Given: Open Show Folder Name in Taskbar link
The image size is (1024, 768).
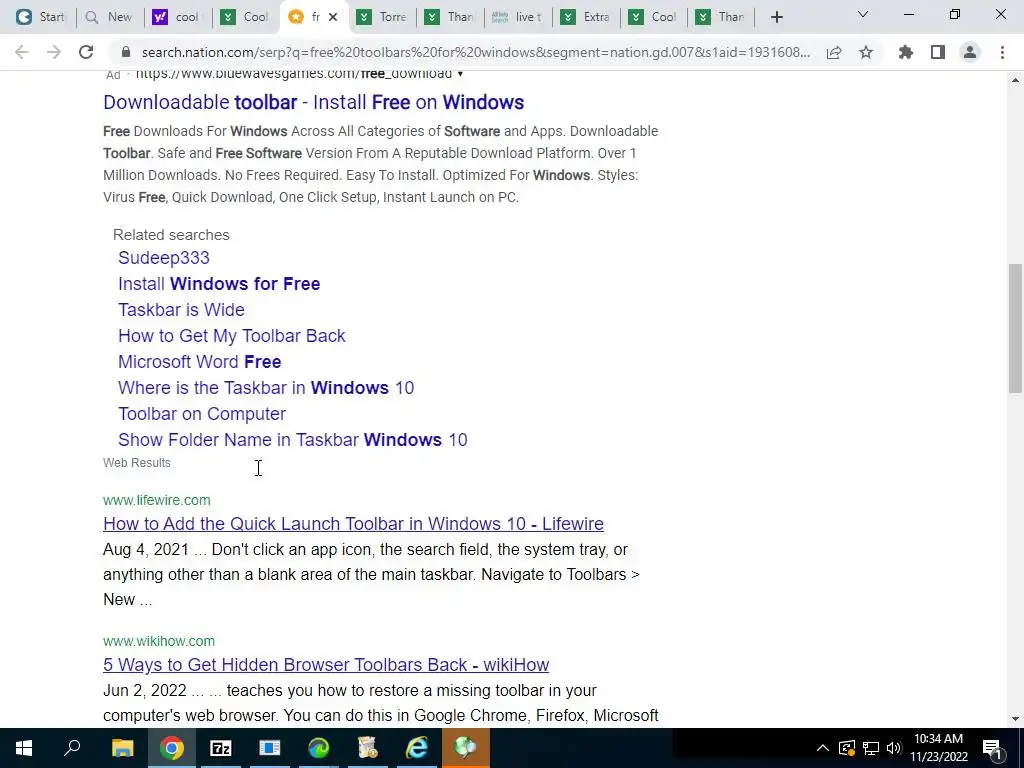Looking at the screenshot, I should (x=293, y=440).
